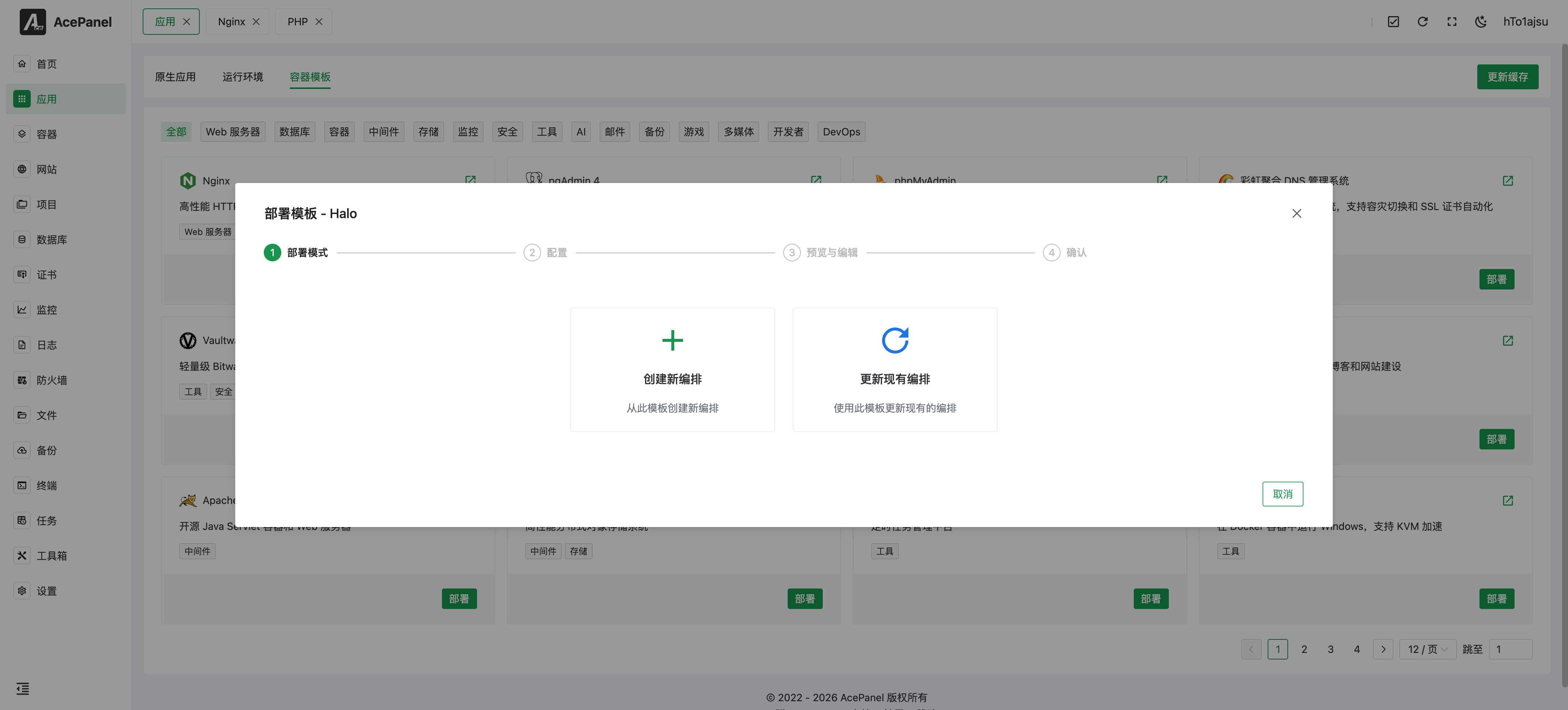The width and height of the screenshot is (1568, 710).
Task: Close the Halo deploy template dialog
Action: pos(1297,213)
